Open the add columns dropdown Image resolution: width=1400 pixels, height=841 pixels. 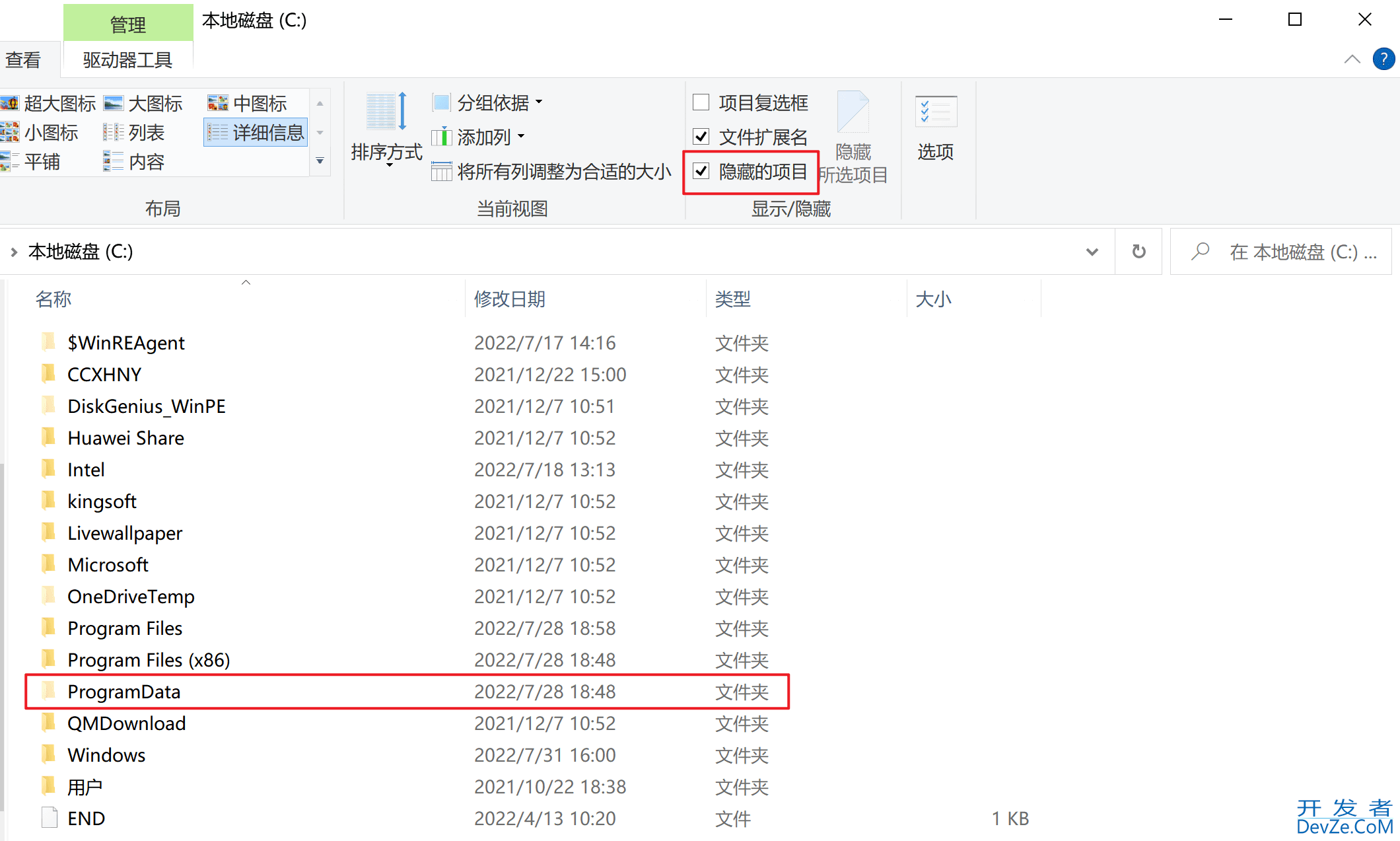[479, 137]
